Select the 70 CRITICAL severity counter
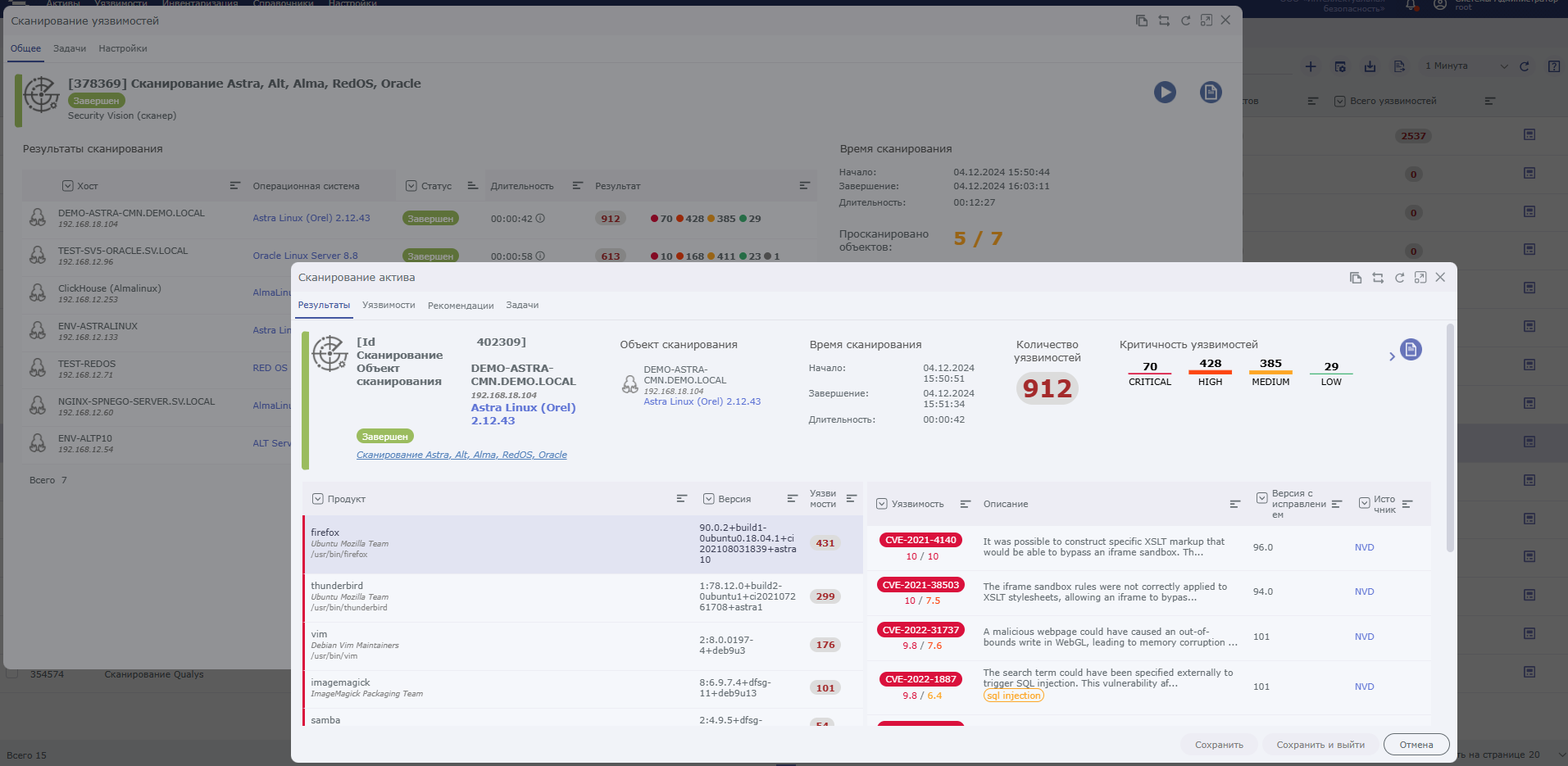 pyautogui.click(x=1150, y=374)
